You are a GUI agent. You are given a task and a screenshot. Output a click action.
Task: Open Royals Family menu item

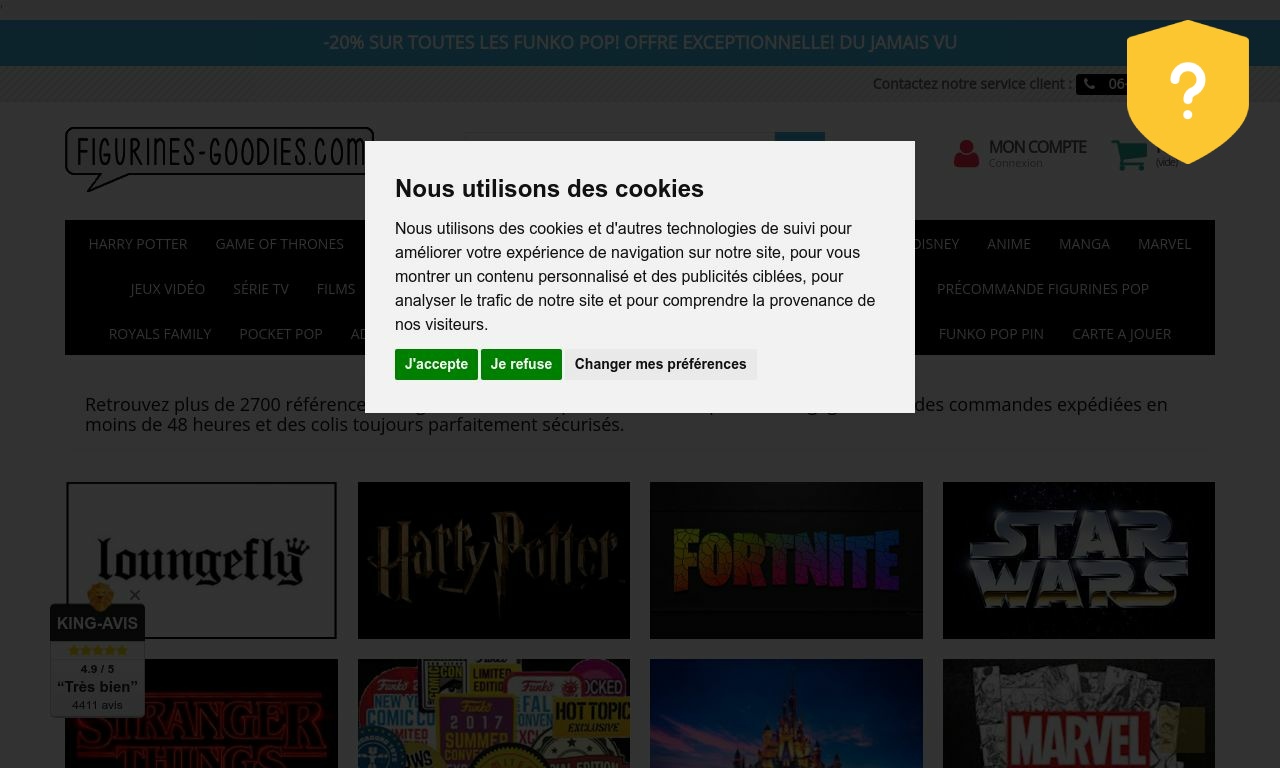160,334
